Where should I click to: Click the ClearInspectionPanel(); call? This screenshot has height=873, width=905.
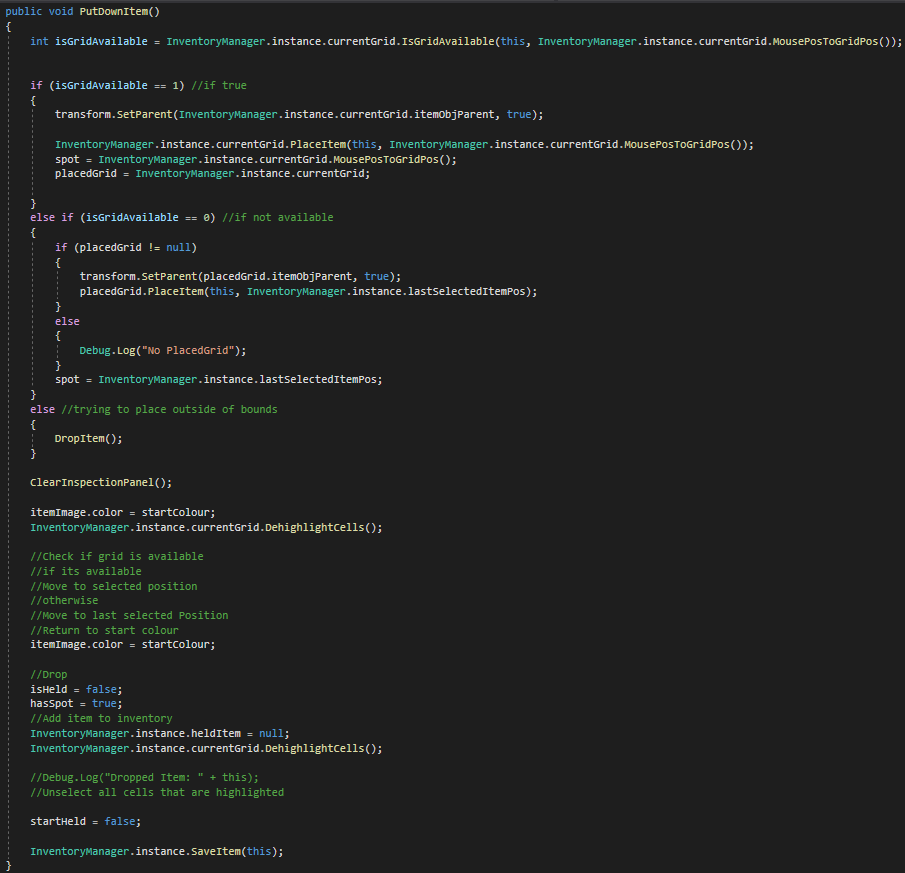click(x=101, y=482)
